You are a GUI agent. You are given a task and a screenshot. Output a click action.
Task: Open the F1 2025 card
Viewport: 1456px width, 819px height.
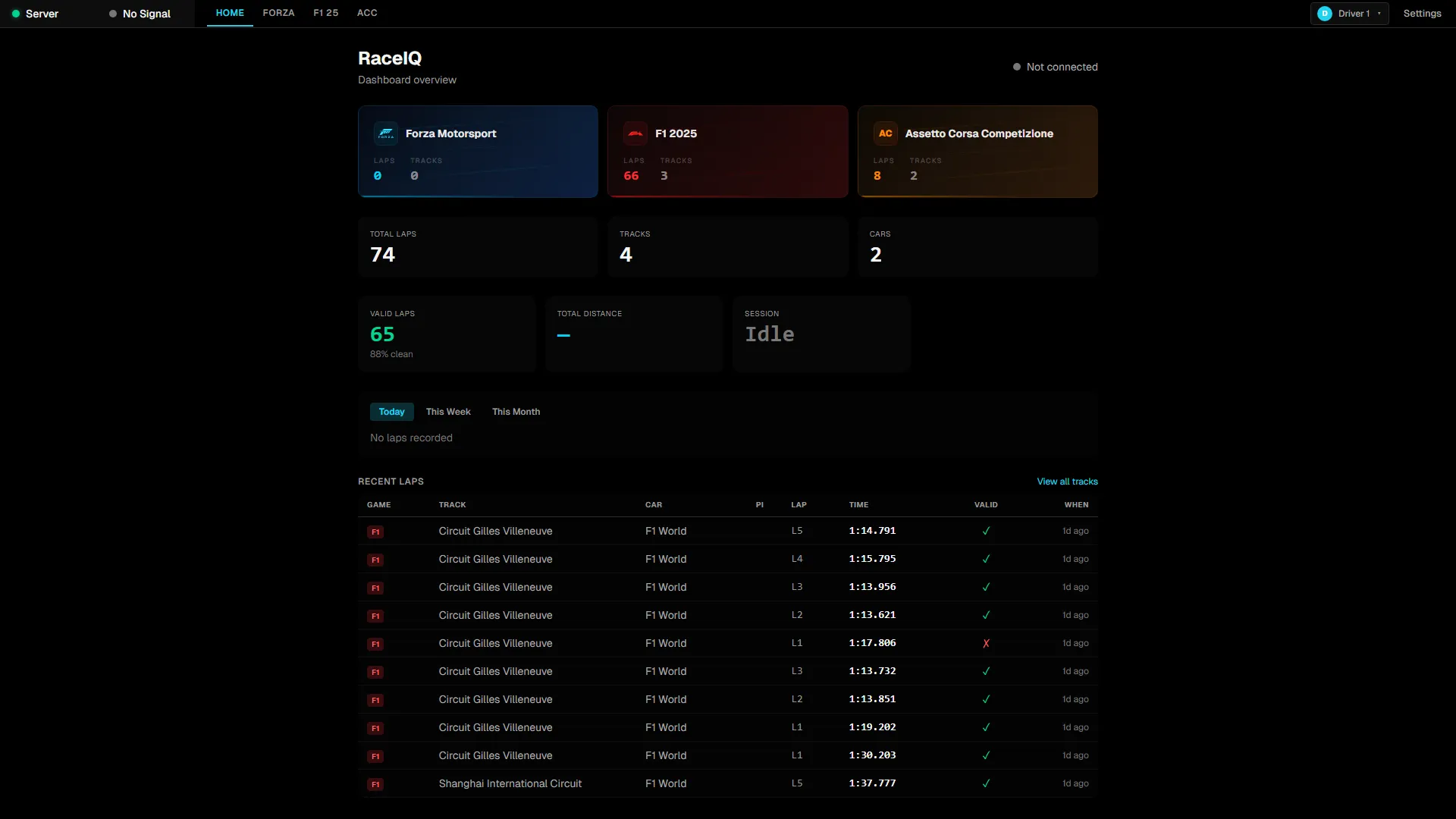(x=727, y=152)
